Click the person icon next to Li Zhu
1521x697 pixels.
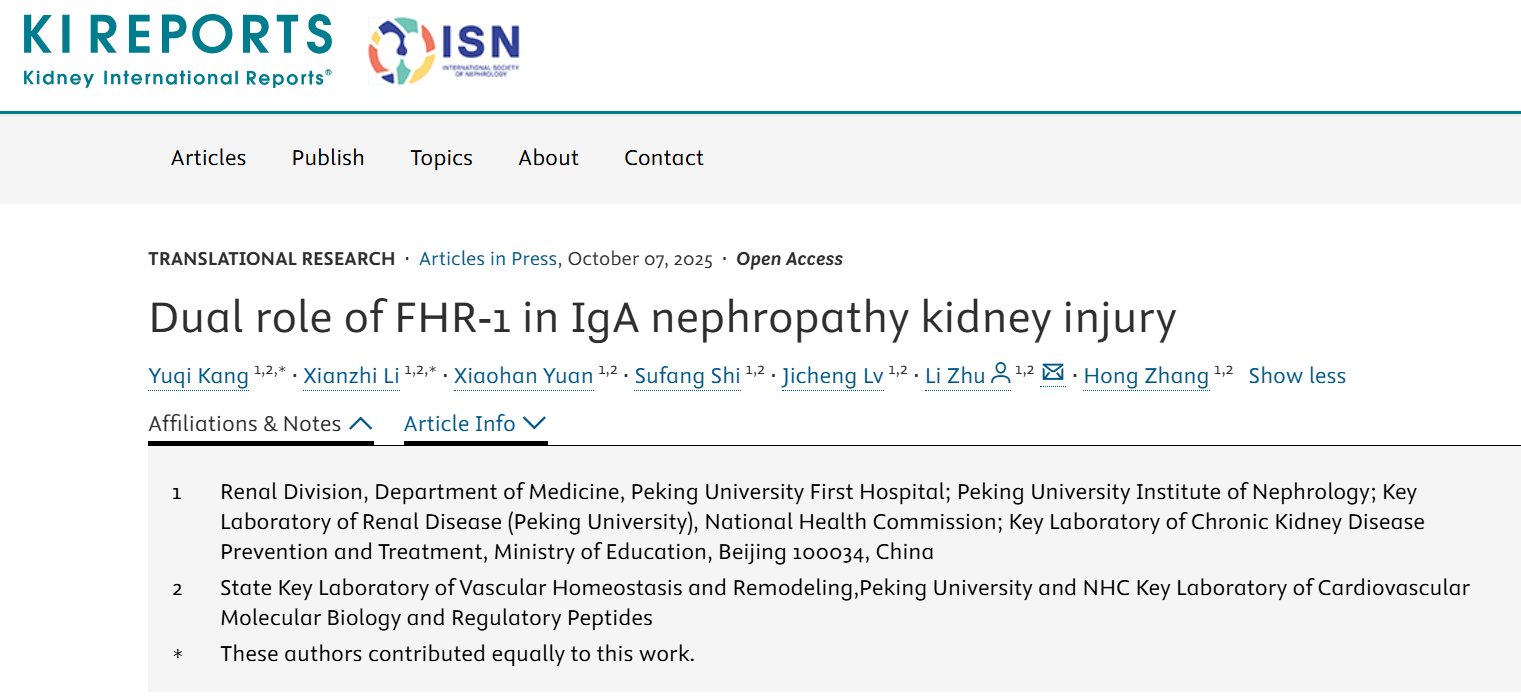click(1000, 375)
